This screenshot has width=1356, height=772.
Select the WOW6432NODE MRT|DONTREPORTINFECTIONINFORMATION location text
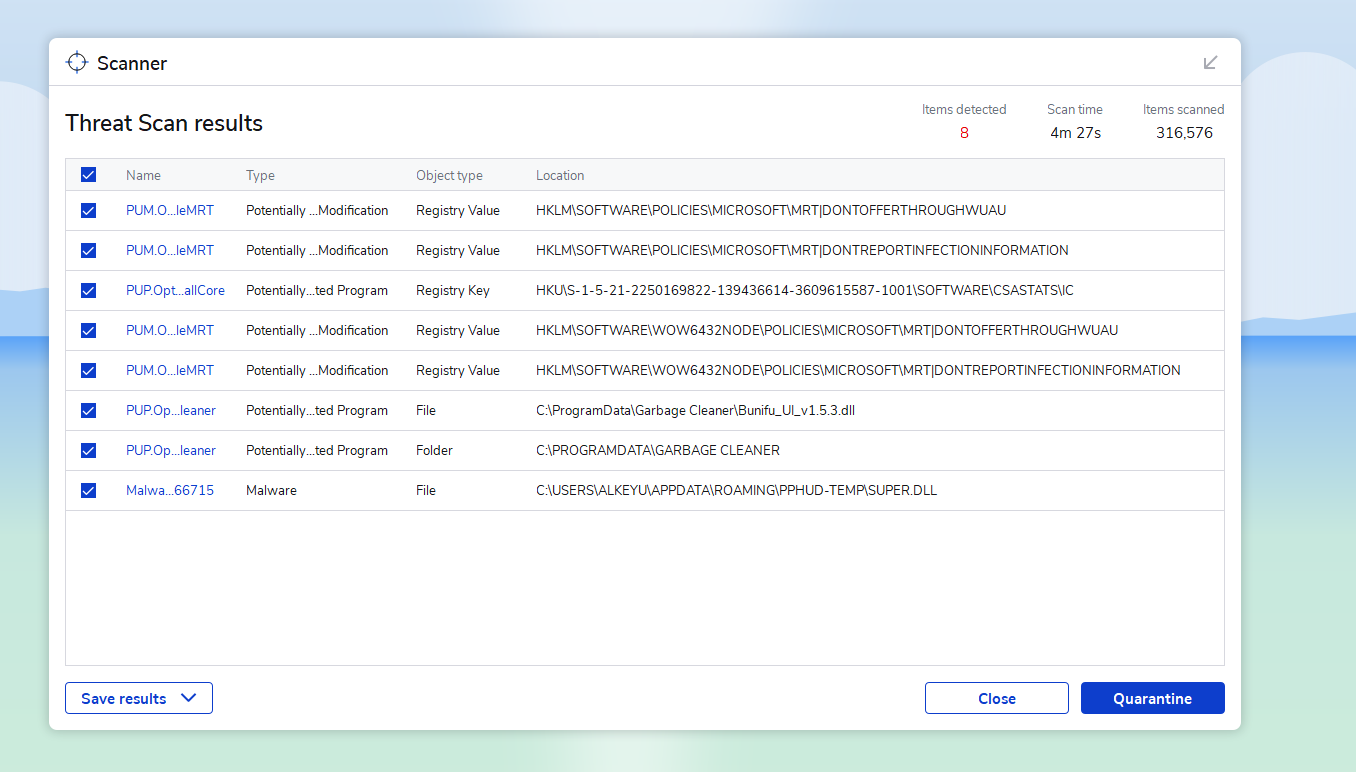click(x=858, y=371)
